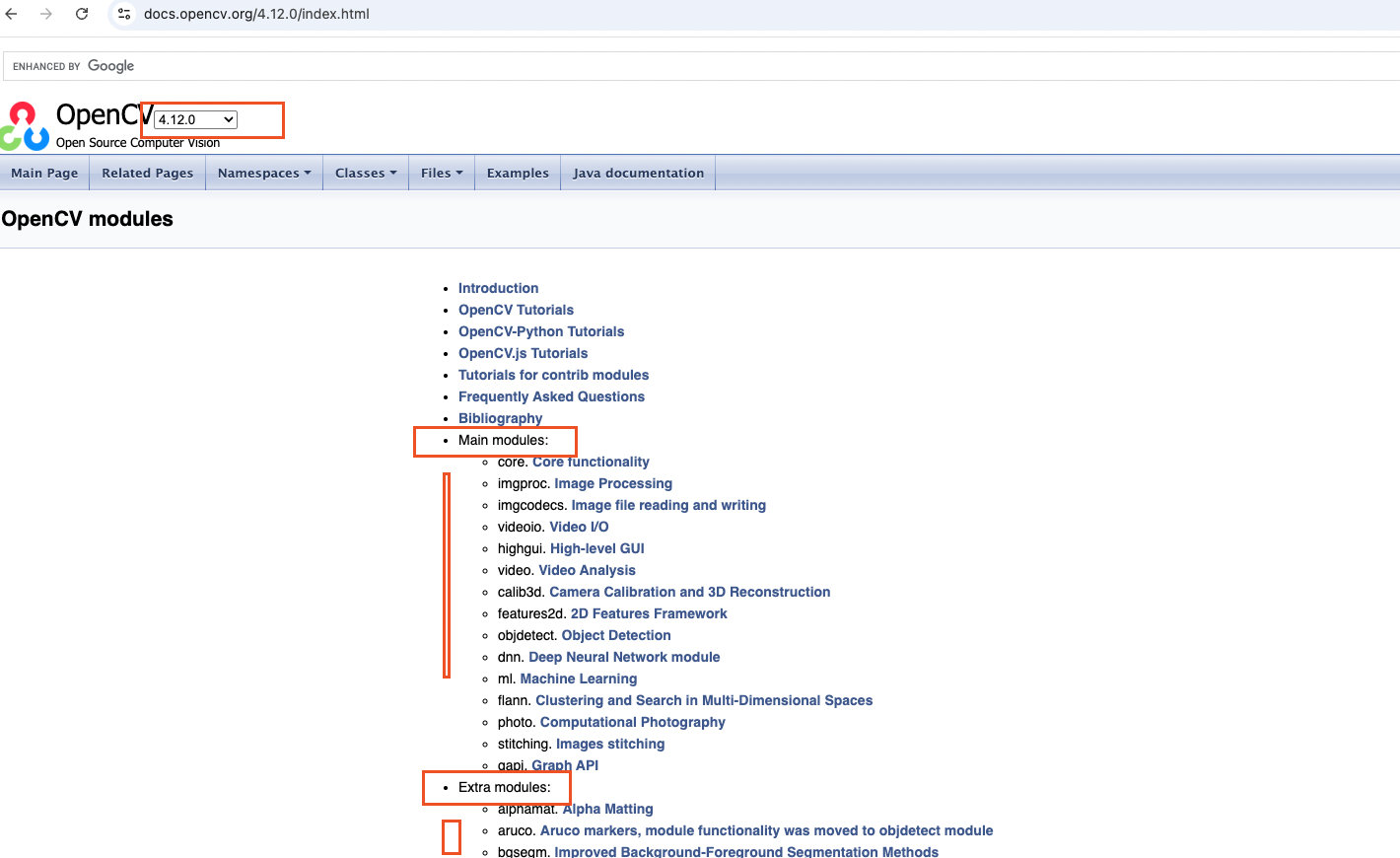Image resolution: width=1400 pixels, height=858 pixels.
Task: Click the 'features2d.' module name text
Action: tap(532, 613)
